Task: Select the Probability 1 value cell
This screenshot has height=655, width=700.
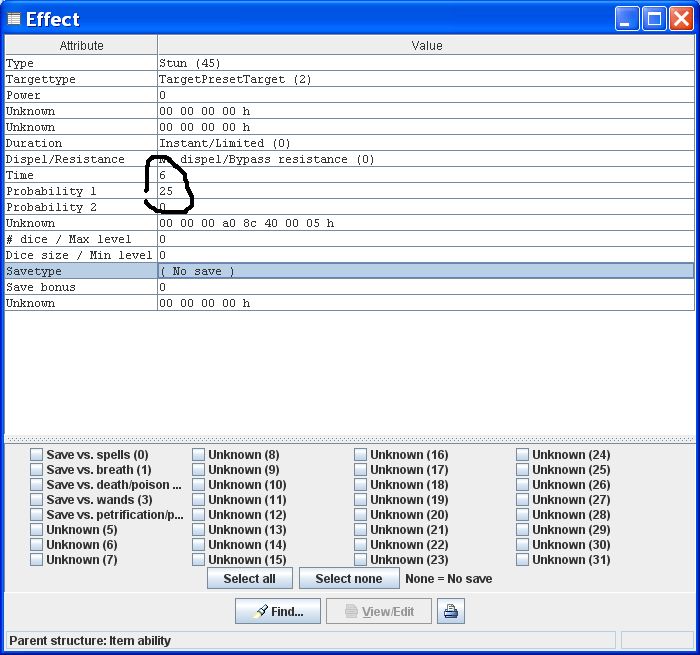Action: 426,191
